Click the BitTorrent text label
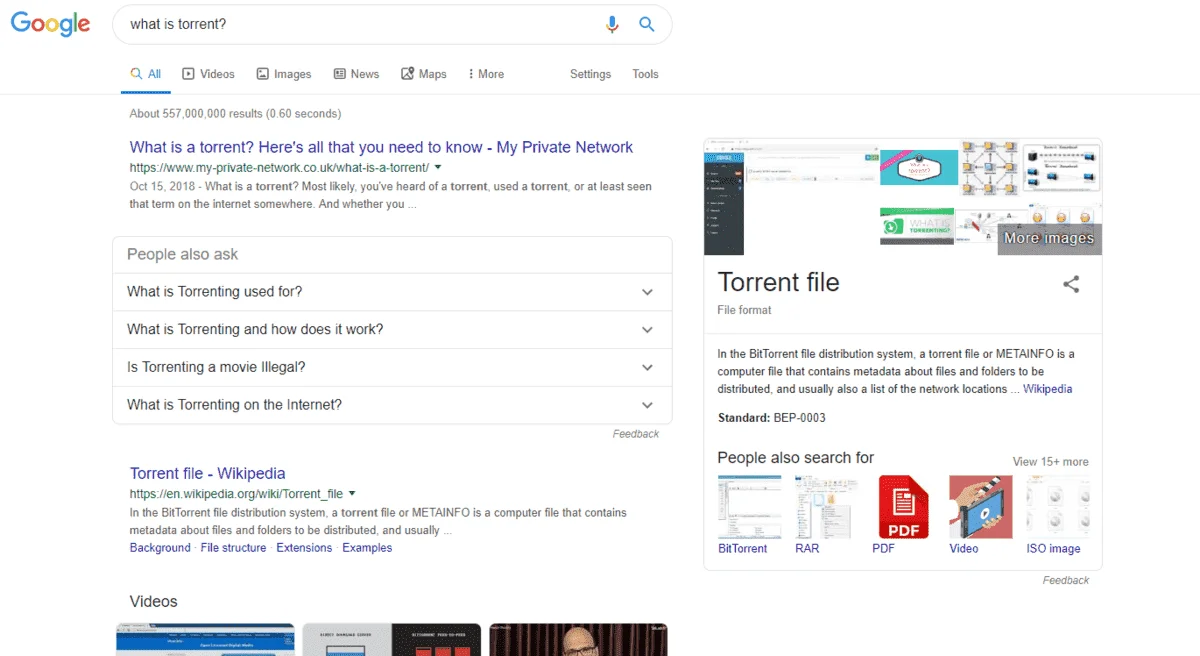This screenshot has height=656, width=1200. pyautogui.click(x=743, y=549)
